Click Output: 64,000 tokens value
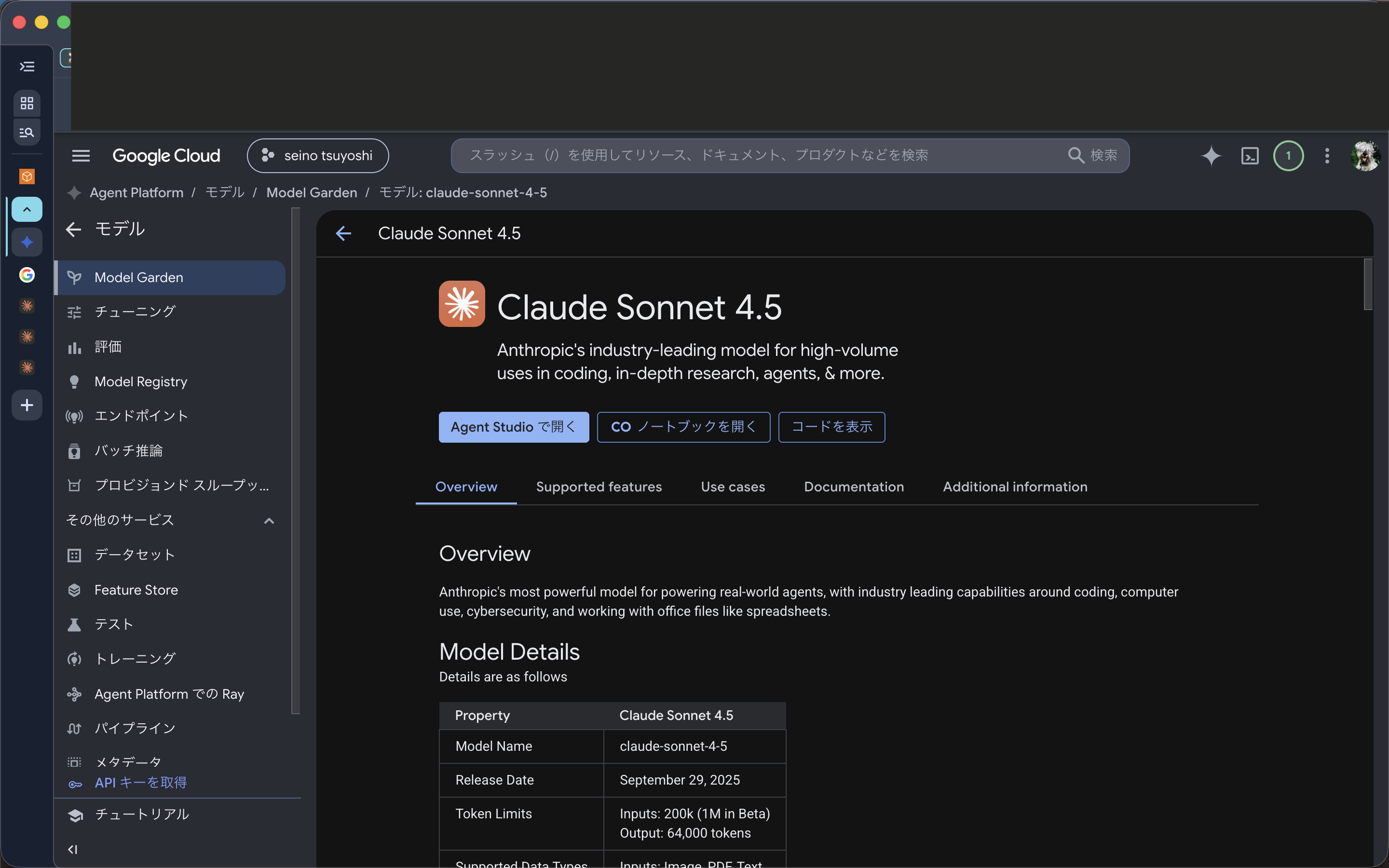The width and height of the screenshot is (1389, 868). tap(685, 833)
